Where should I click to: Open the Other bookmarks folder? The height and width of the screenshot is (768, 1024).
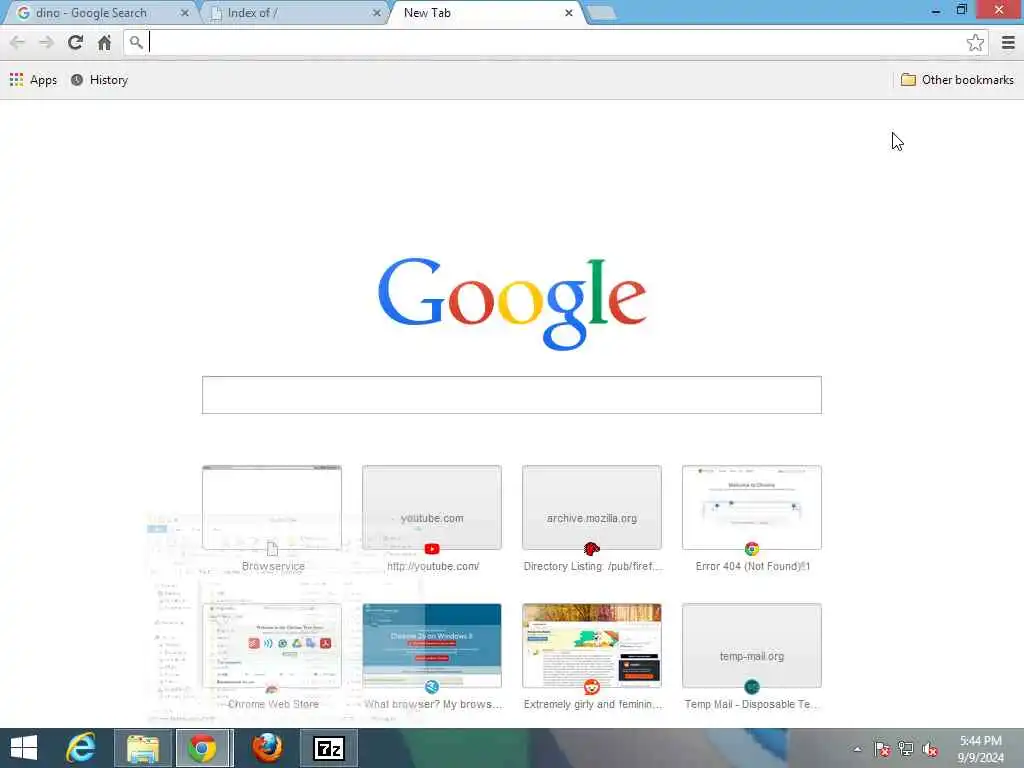(957, 80)
